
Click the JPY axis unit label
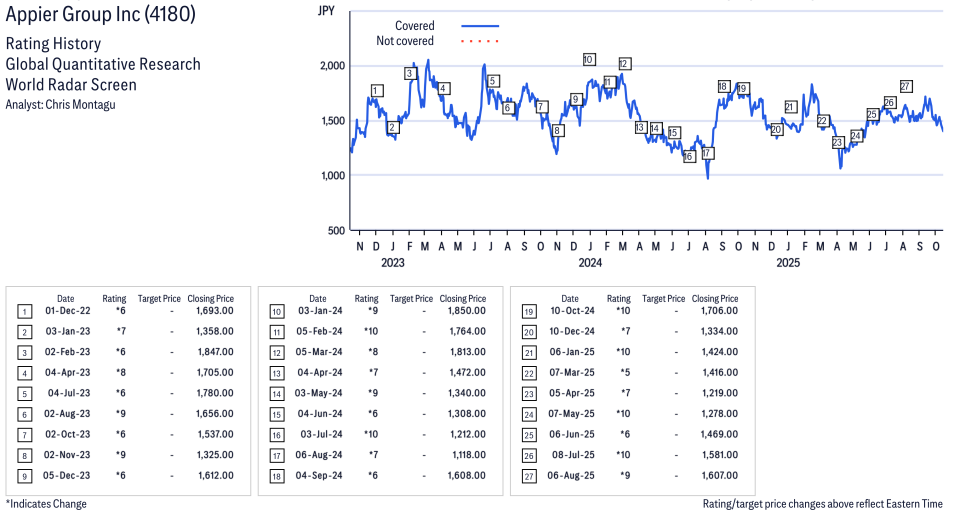click(x=325, y=11)
